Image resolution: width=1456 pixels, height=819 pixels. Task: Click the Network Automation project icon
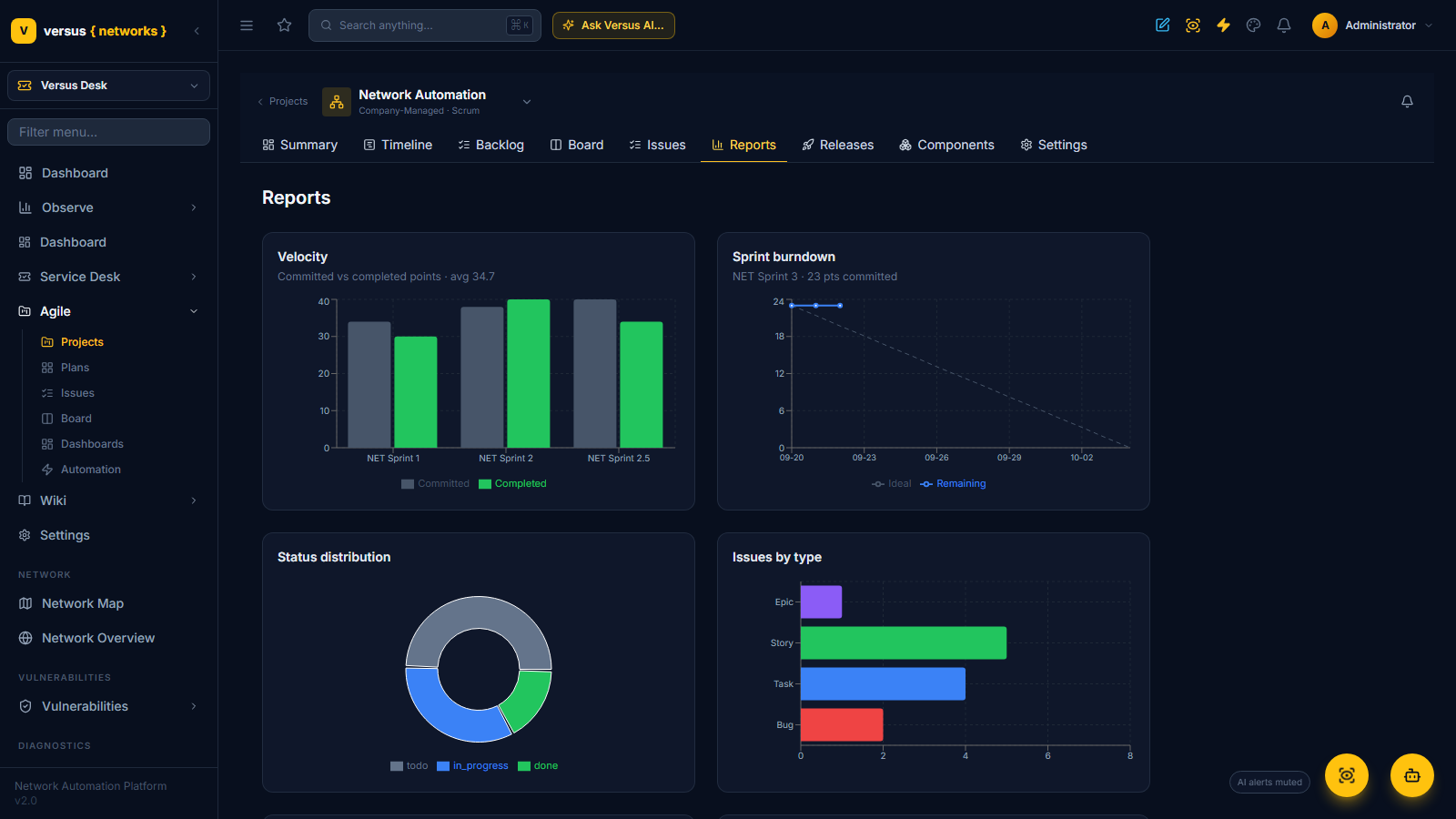pyautogui.click(x=337, y=102)
